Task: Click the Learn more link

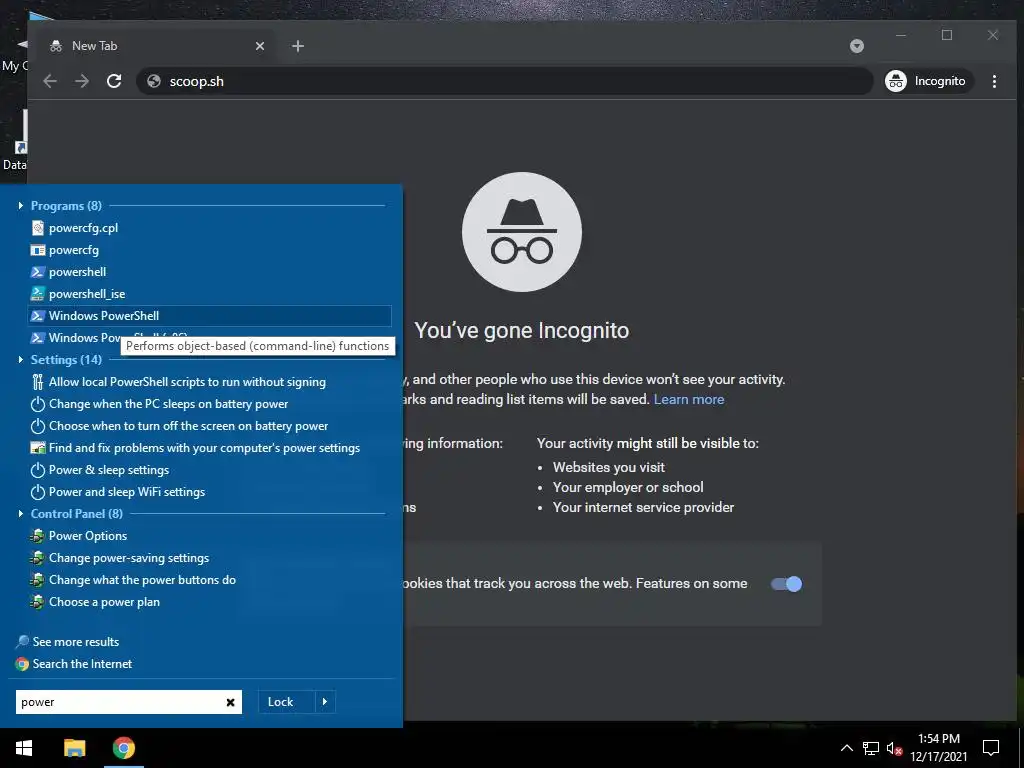Action: coord(689,399)
